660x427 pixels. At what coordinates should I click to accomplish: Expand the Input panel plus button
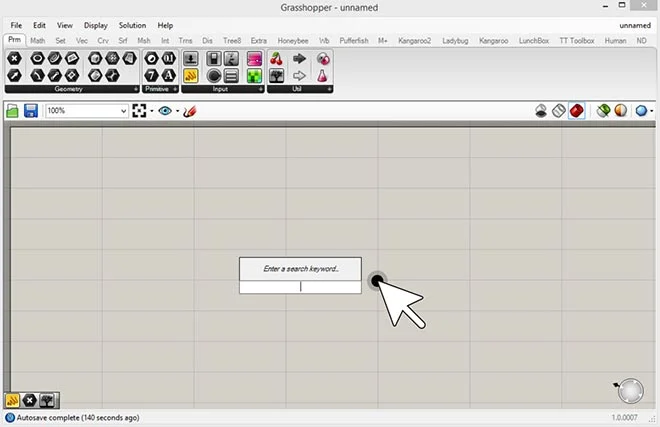(261, 89)
